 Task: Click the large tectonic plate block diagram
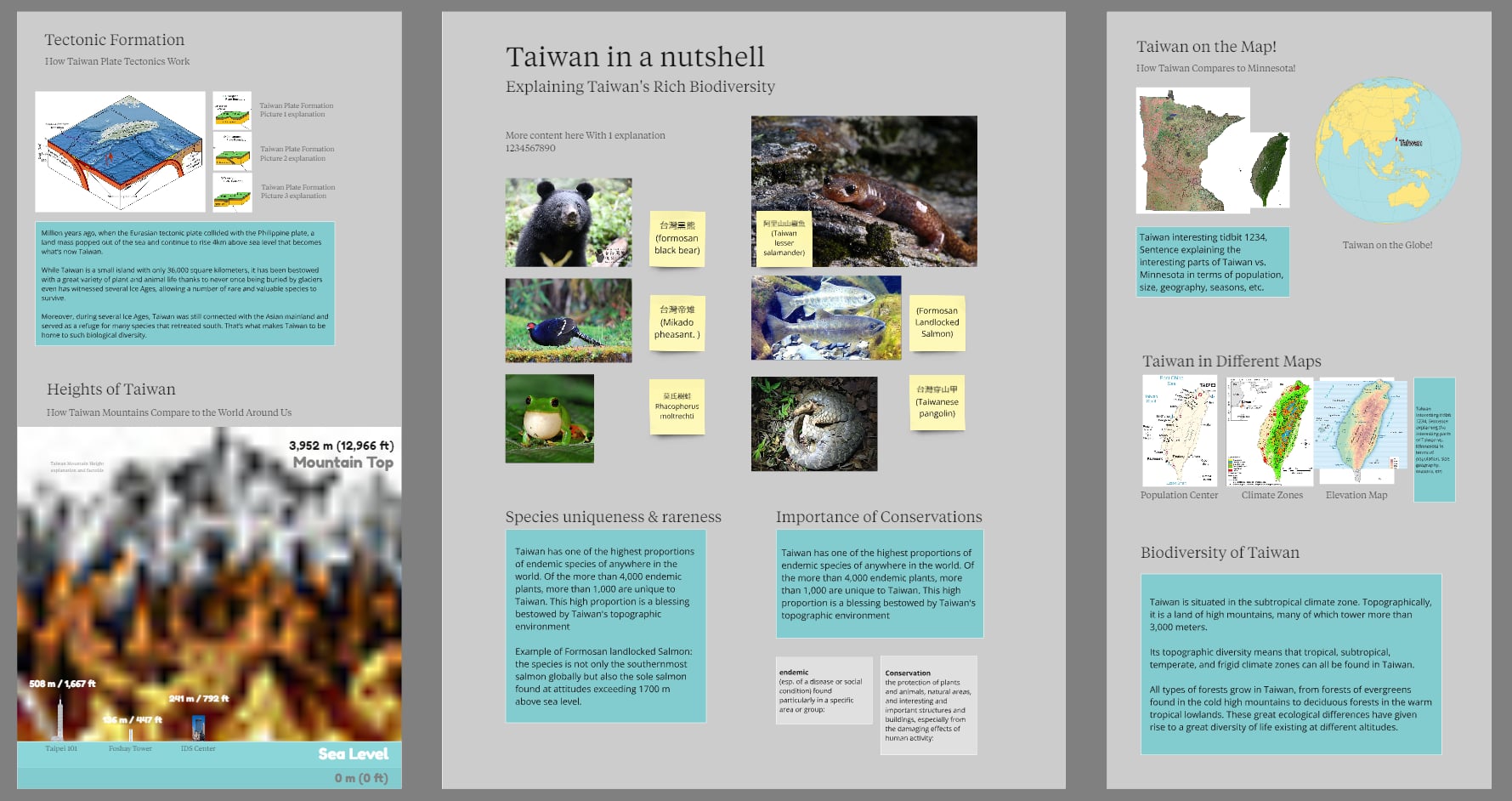(120, 151)
